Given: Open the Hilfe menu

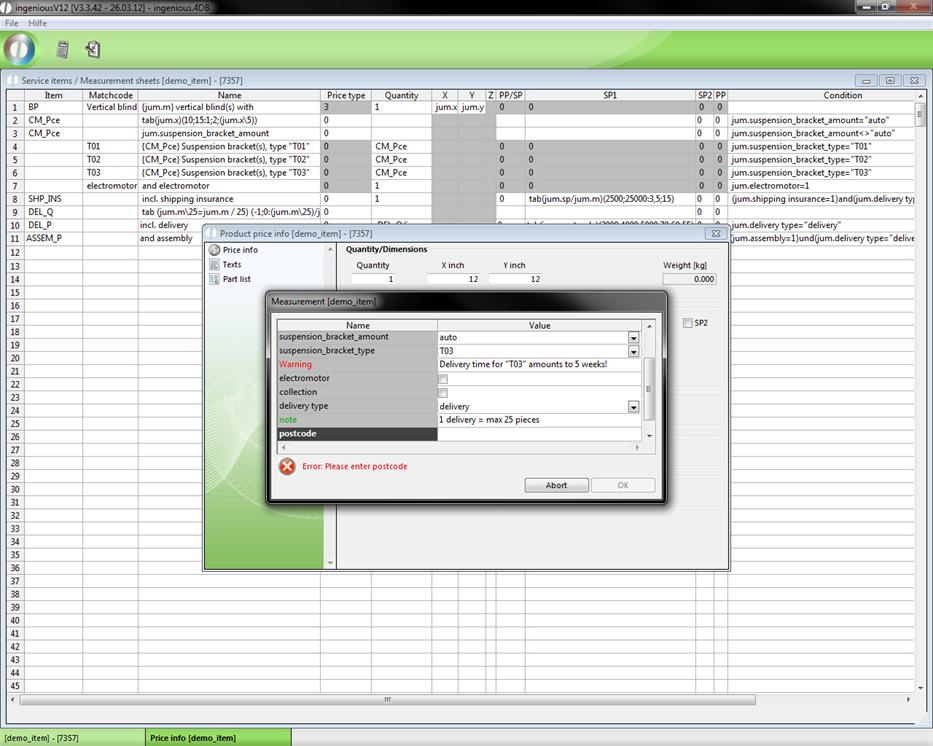Looking at the screenshot, I should point(37,23).
